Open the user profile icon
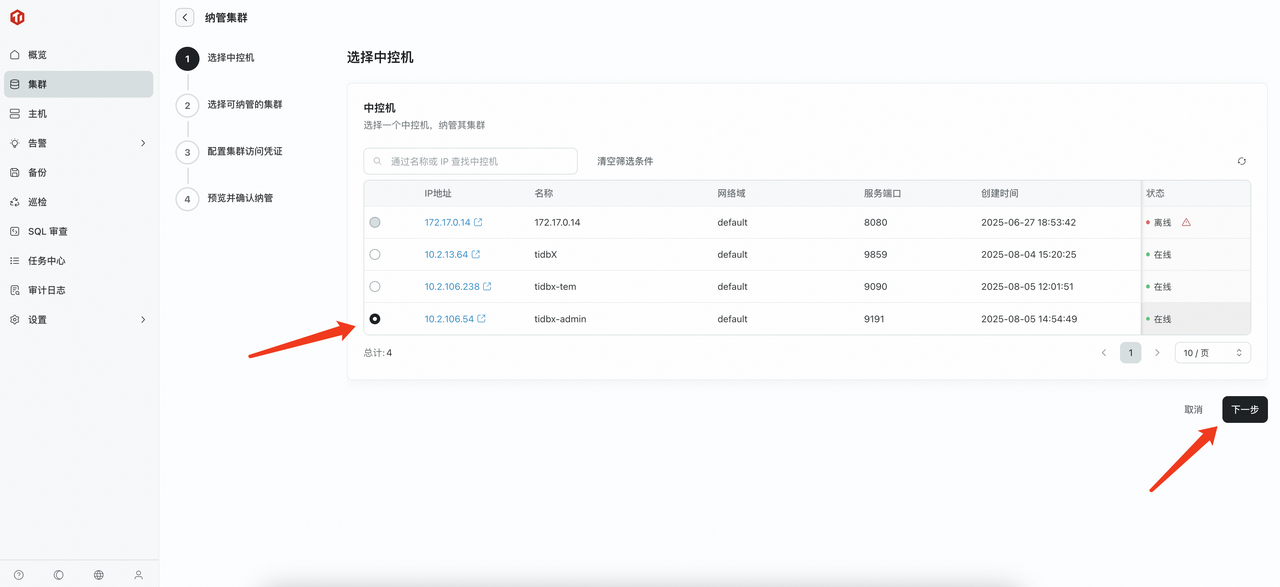 (138, 575)
